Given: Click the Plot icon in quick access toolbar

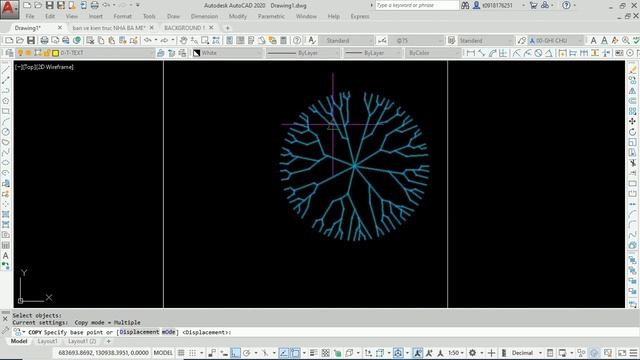Looking at the screenshot, I should (95, 5).
